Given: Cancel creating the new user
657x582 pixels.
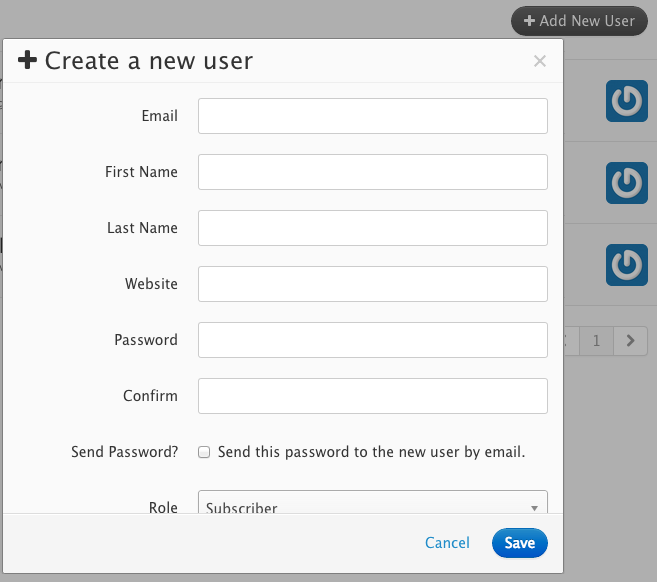Looking at the screenshot, I should coord(447,543).
